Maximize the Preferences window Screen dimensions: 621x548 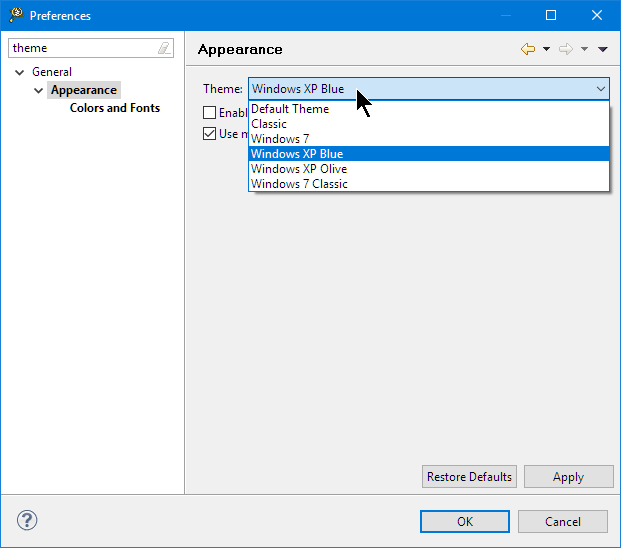tap(551, 15)
